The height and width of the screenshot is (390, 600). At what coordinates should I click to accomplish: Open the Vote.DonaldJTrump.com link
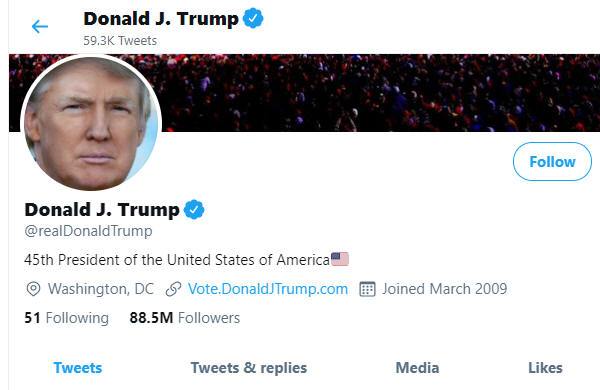(268, 289)
